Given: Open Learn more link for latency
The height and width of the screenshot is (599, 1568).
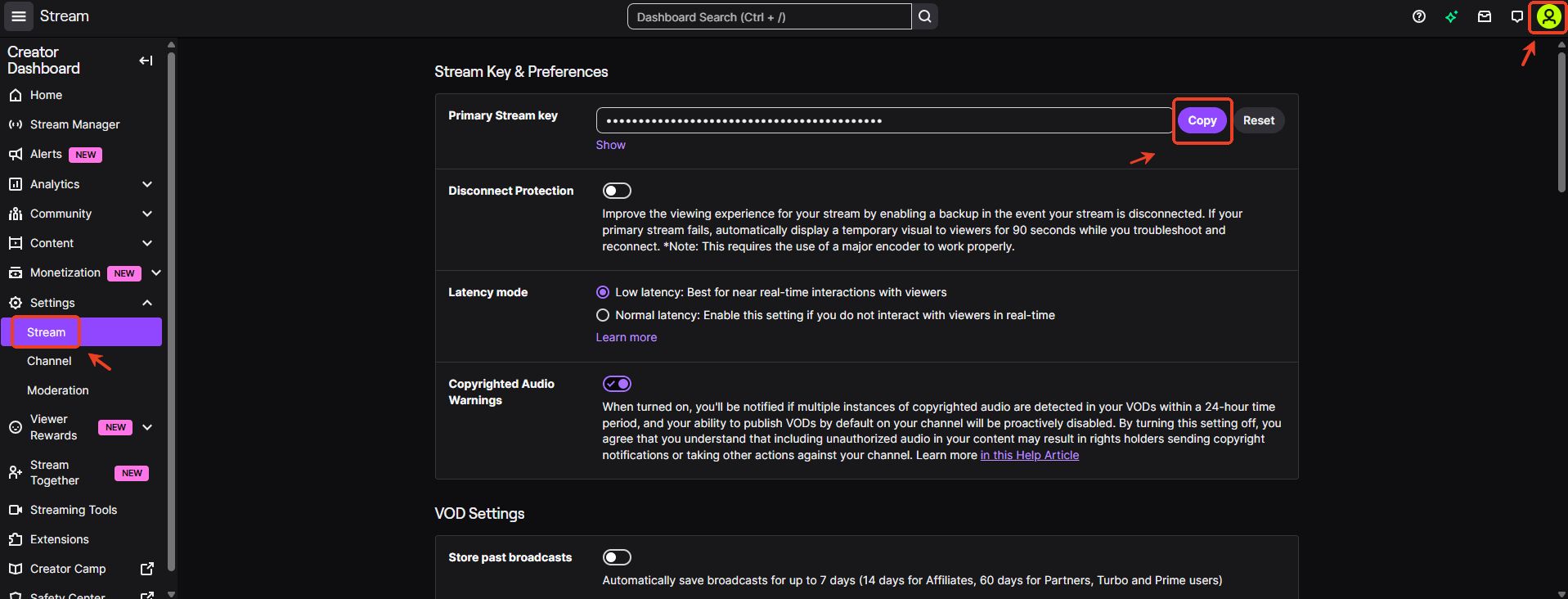Looking at the screenshot, I should pos(626,337).
